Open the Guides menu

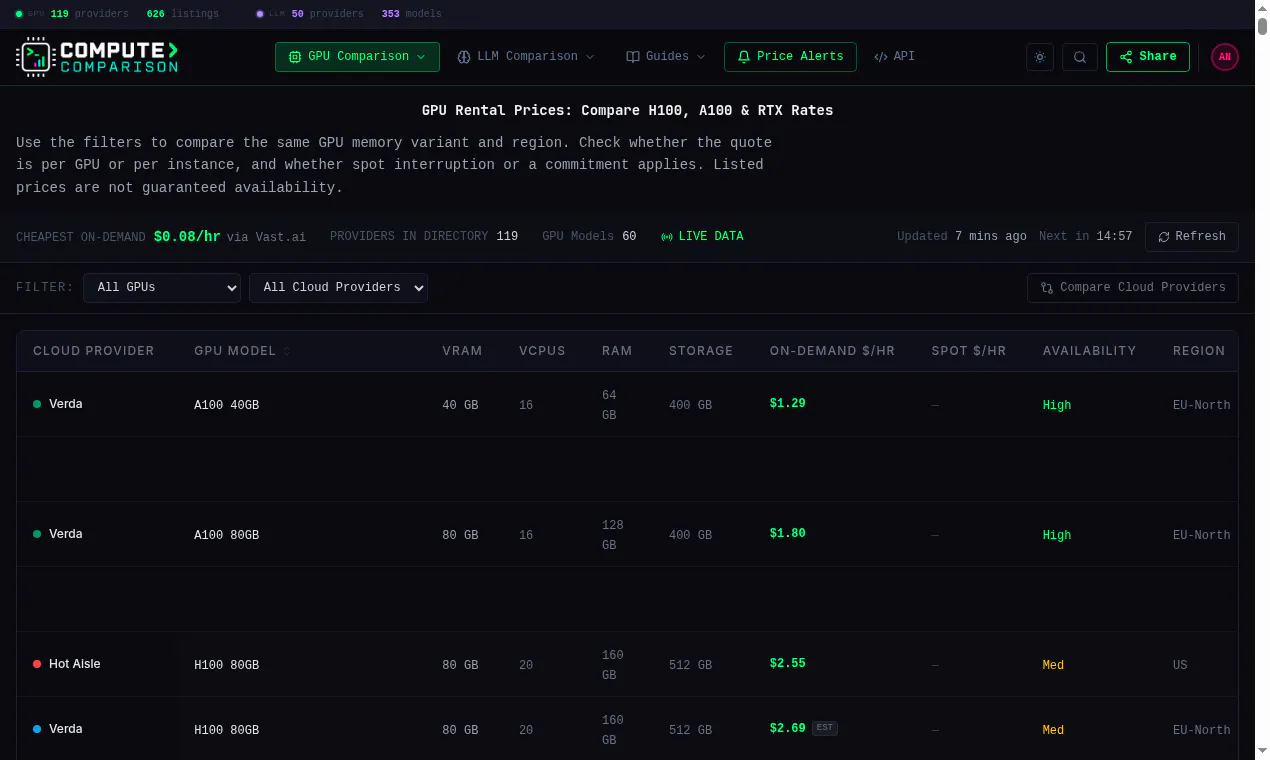[665, 57]
